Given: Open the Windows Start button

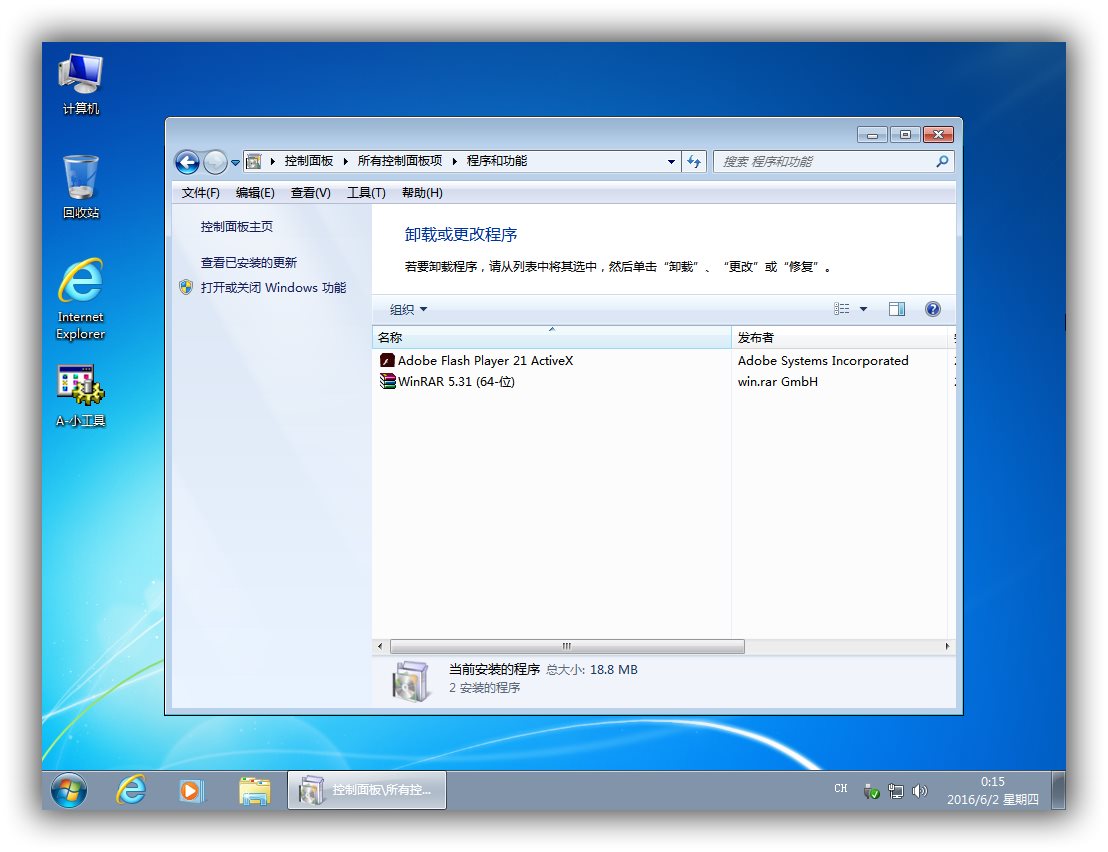Looking at the screenshot, I should click(x=69, y=789).
